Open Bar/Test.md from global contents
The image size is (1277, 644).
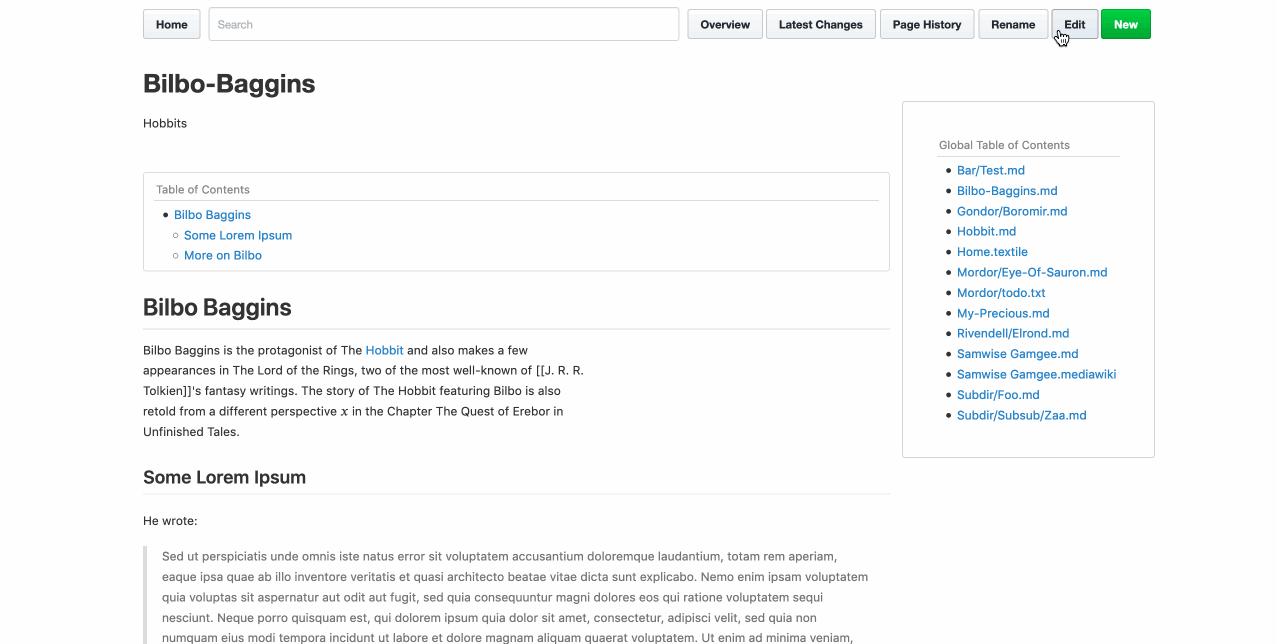click(990, 171)
